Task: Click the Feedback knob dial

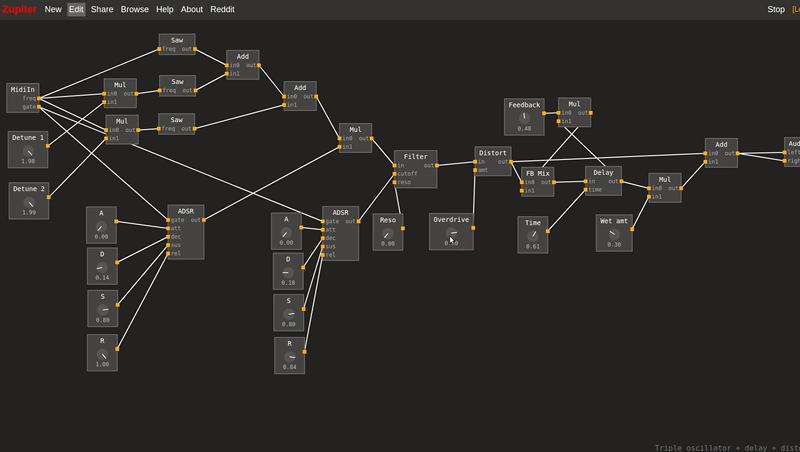Action: 524,117
